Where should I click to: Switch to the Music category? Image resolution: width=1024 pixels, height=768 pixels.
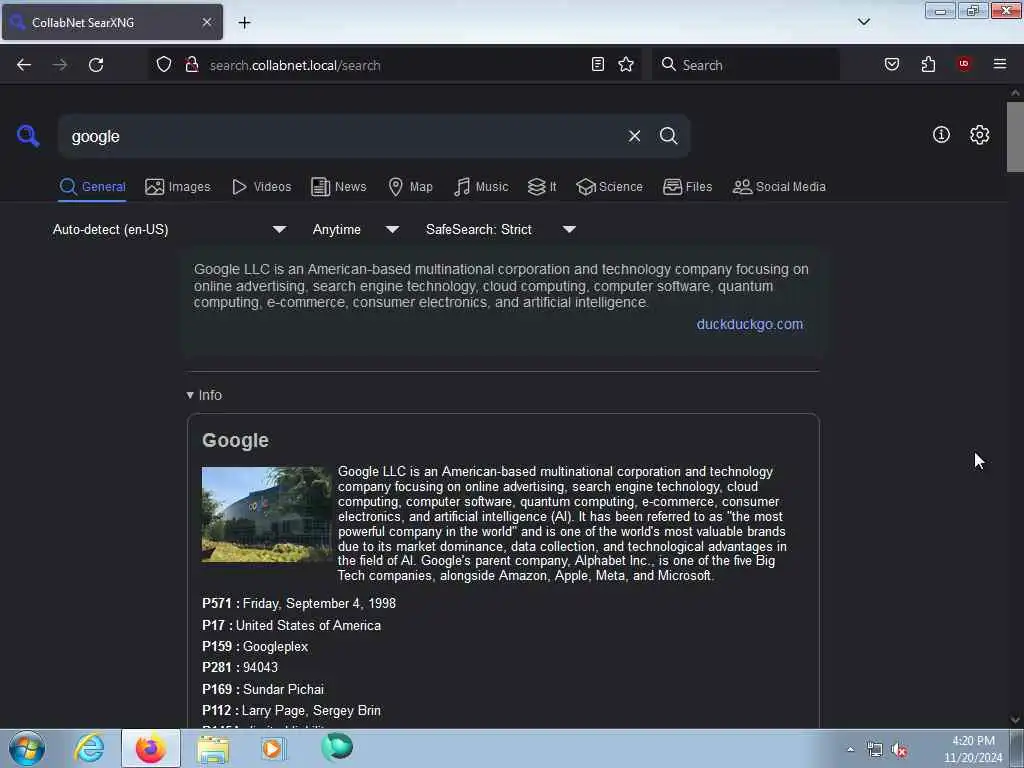(481, 187)
